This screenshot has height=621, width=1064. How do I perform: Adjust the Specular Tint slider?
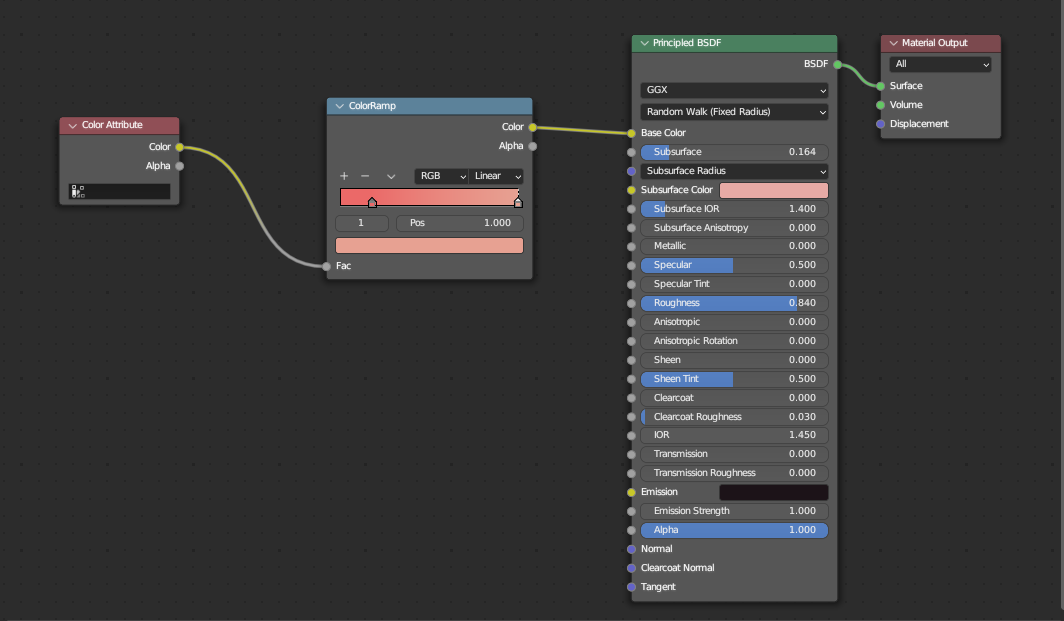click(734, 284)
